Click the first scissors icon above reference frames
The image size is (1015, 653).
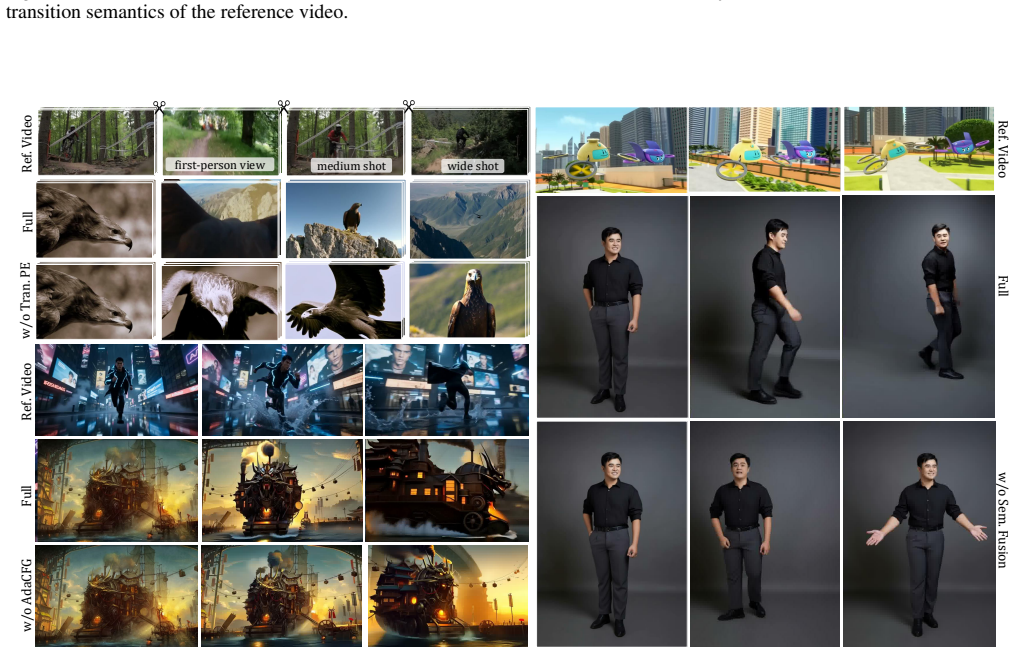pyautogui.click(x=159, y=105)
